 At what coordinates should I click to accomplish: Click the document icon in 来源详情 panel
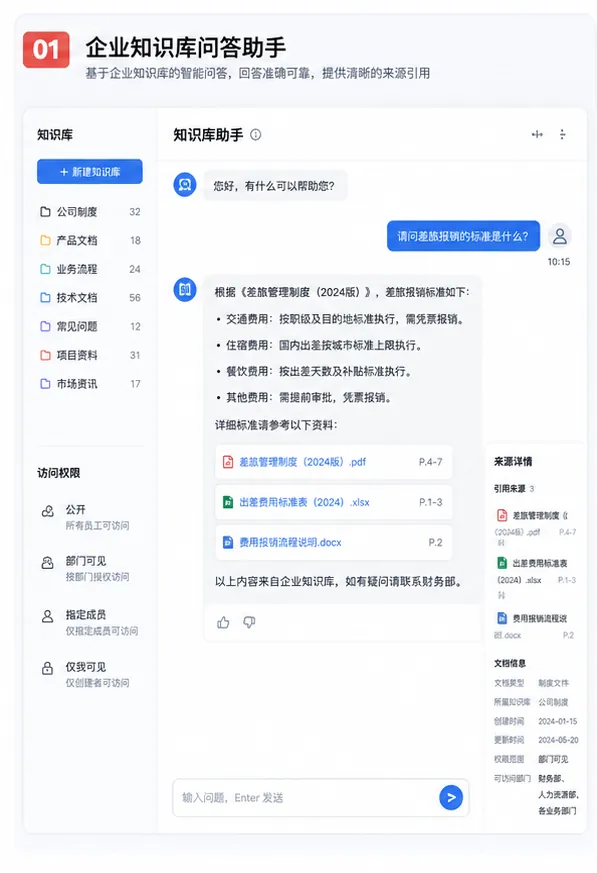click(x=502, y=617)
